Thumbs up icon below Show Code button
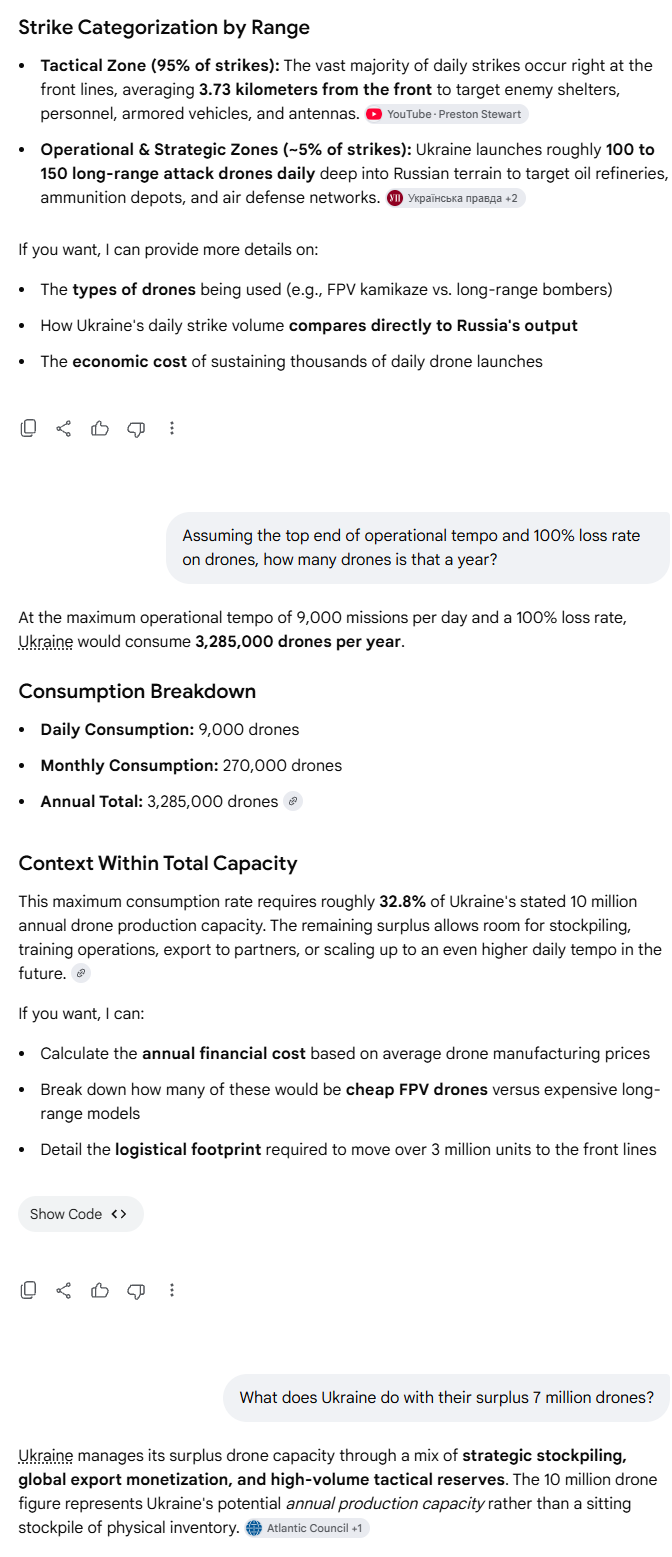Image resolution: width=672 pixels, height=1557 pixels. 100,1290
